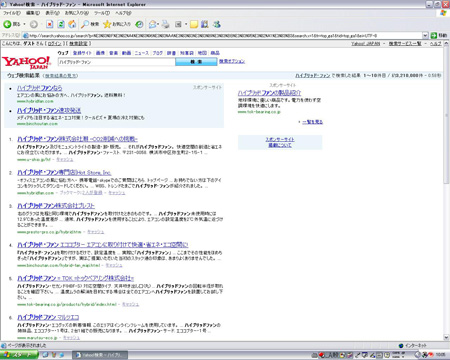Open the Back history dropdown arrow
The width and height of the screenshot is (450, 360).
(x=24, y=24)
